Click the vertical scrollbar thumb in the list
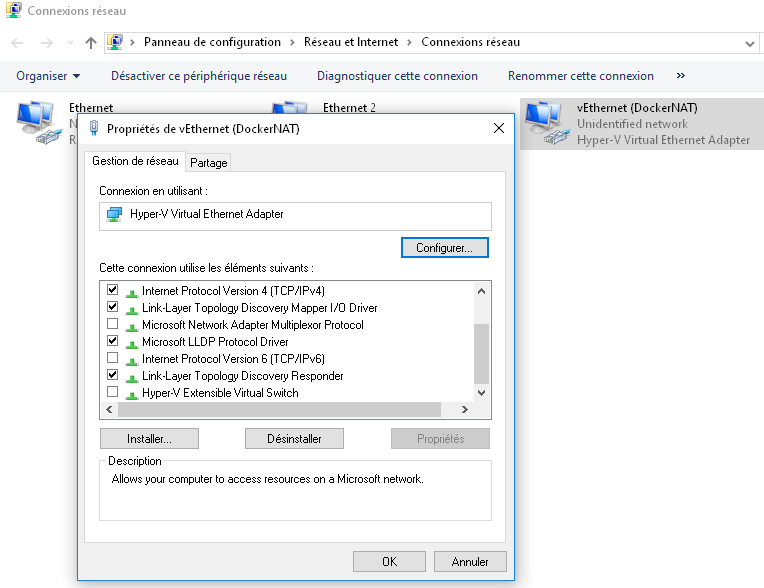Screen dimensions: 764x588 tap(481, 354)
